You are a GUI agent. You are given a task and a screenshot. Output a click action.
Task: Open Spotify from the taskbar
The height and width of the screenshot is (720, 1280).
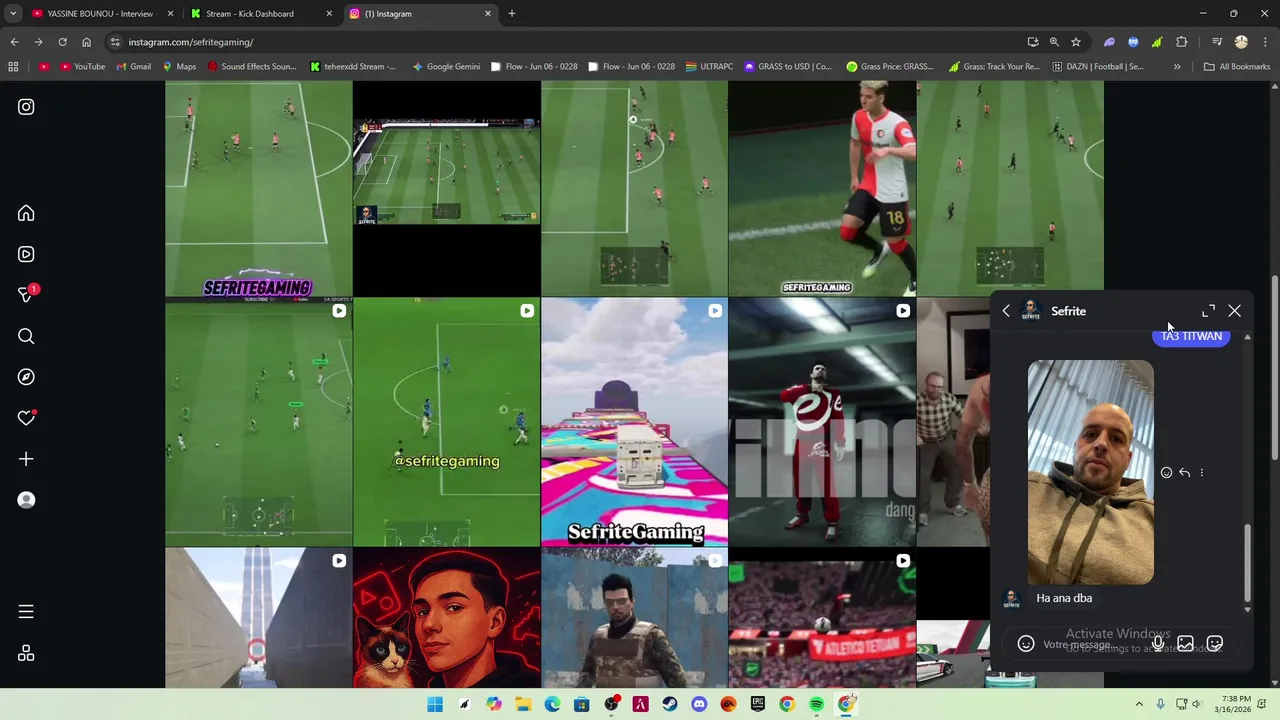pos(816,704)
